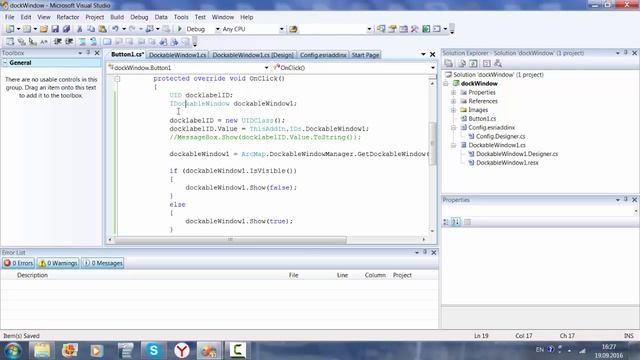Click the General group header in Toolbox

(x=51, y=63)
